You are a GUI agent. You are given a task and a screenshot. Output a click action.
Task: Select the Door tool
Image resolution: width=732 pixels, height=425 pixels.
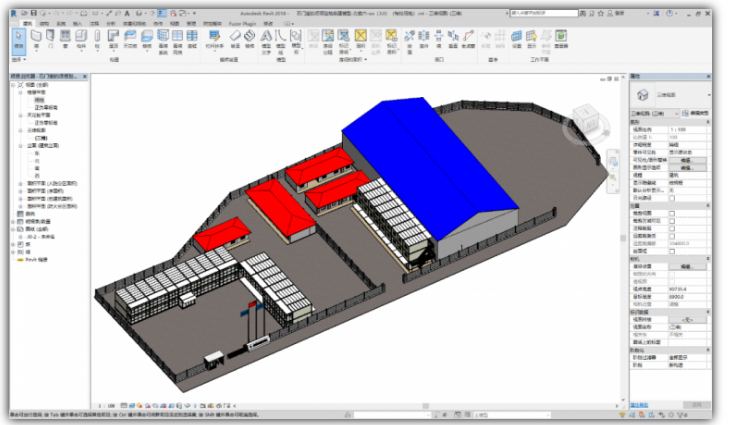point(50,39)
